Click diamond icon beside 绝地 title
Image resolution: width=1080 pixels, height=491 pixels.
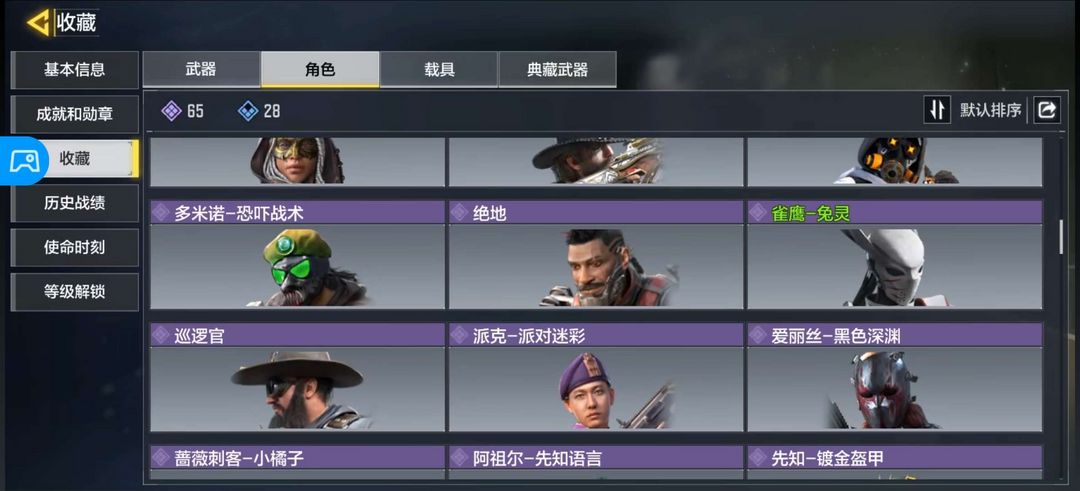click(459, 213)
